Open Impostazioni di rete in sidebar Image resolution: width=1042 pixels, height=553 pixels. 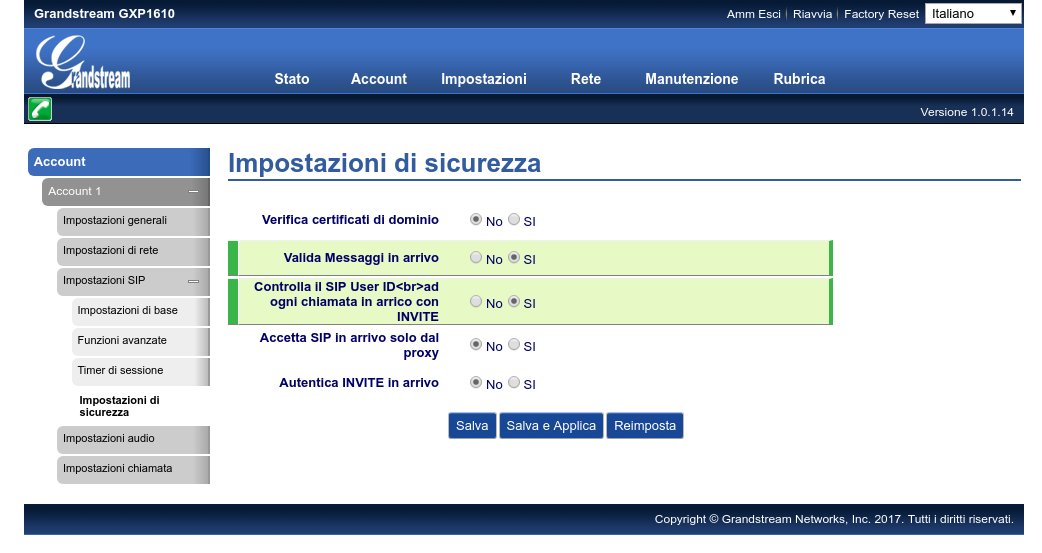coord(133,251)
